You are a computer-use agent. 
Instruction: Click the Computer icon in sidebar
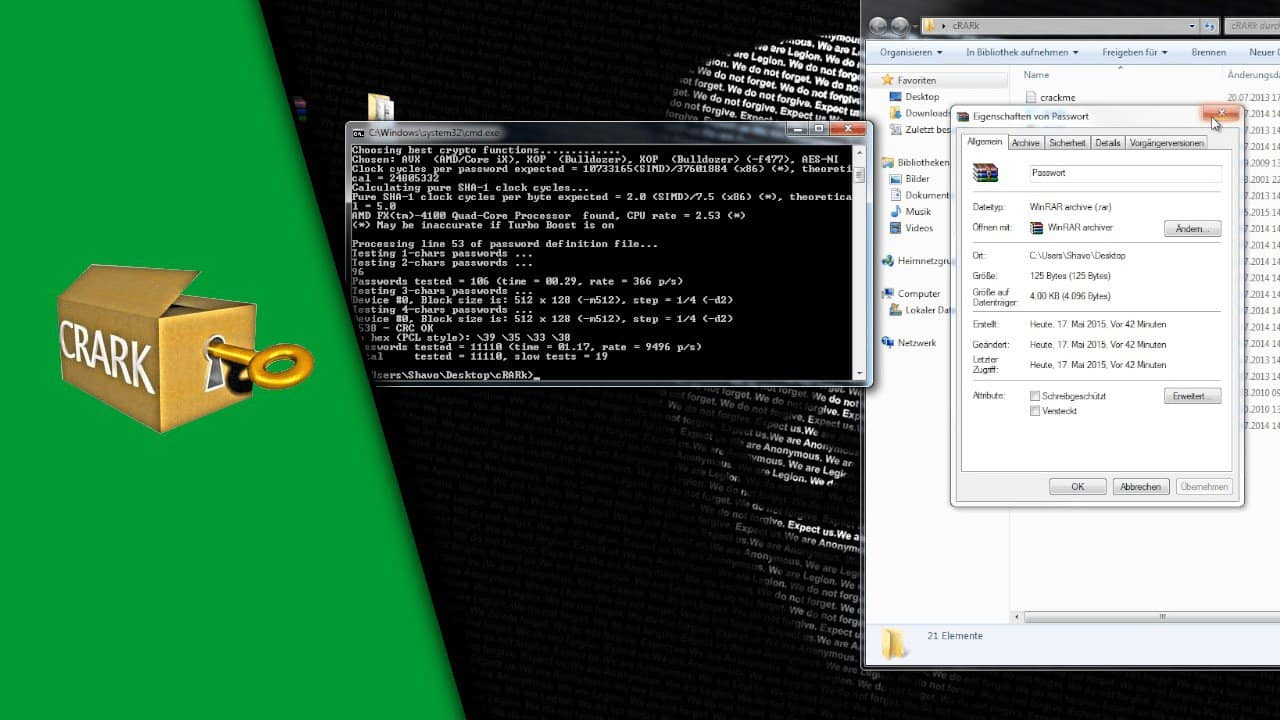click(887, 293)
